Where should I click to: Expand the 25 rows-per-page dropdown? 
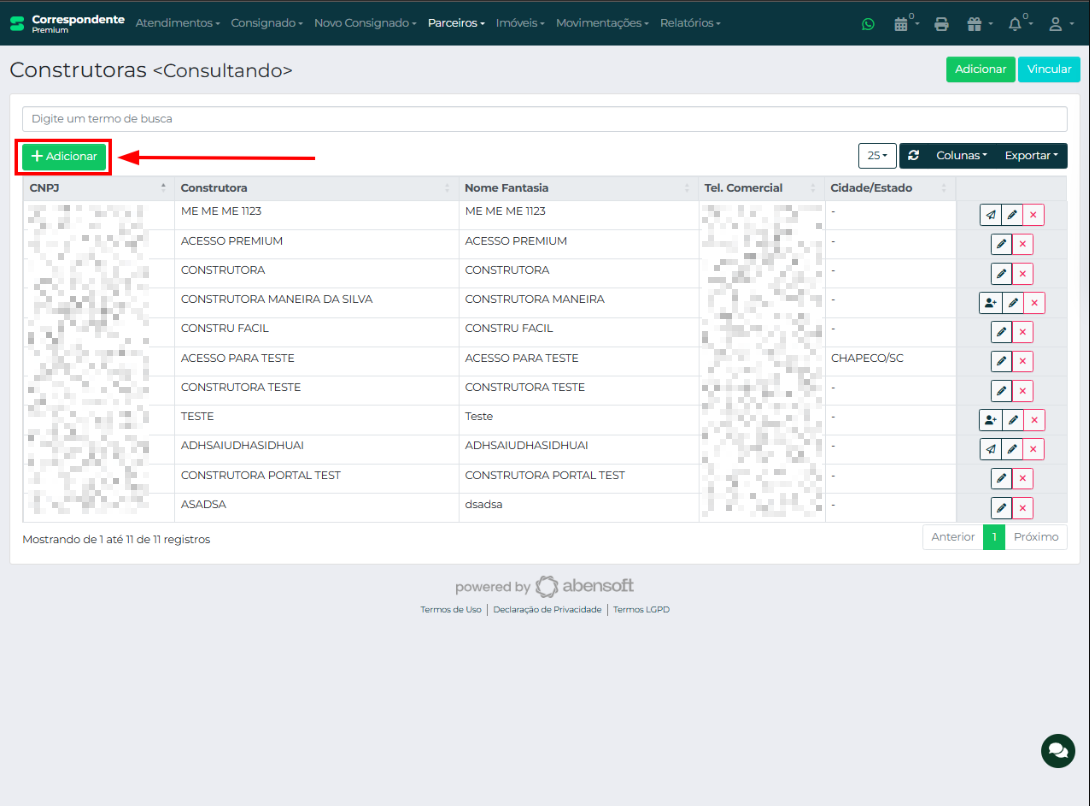877,156
